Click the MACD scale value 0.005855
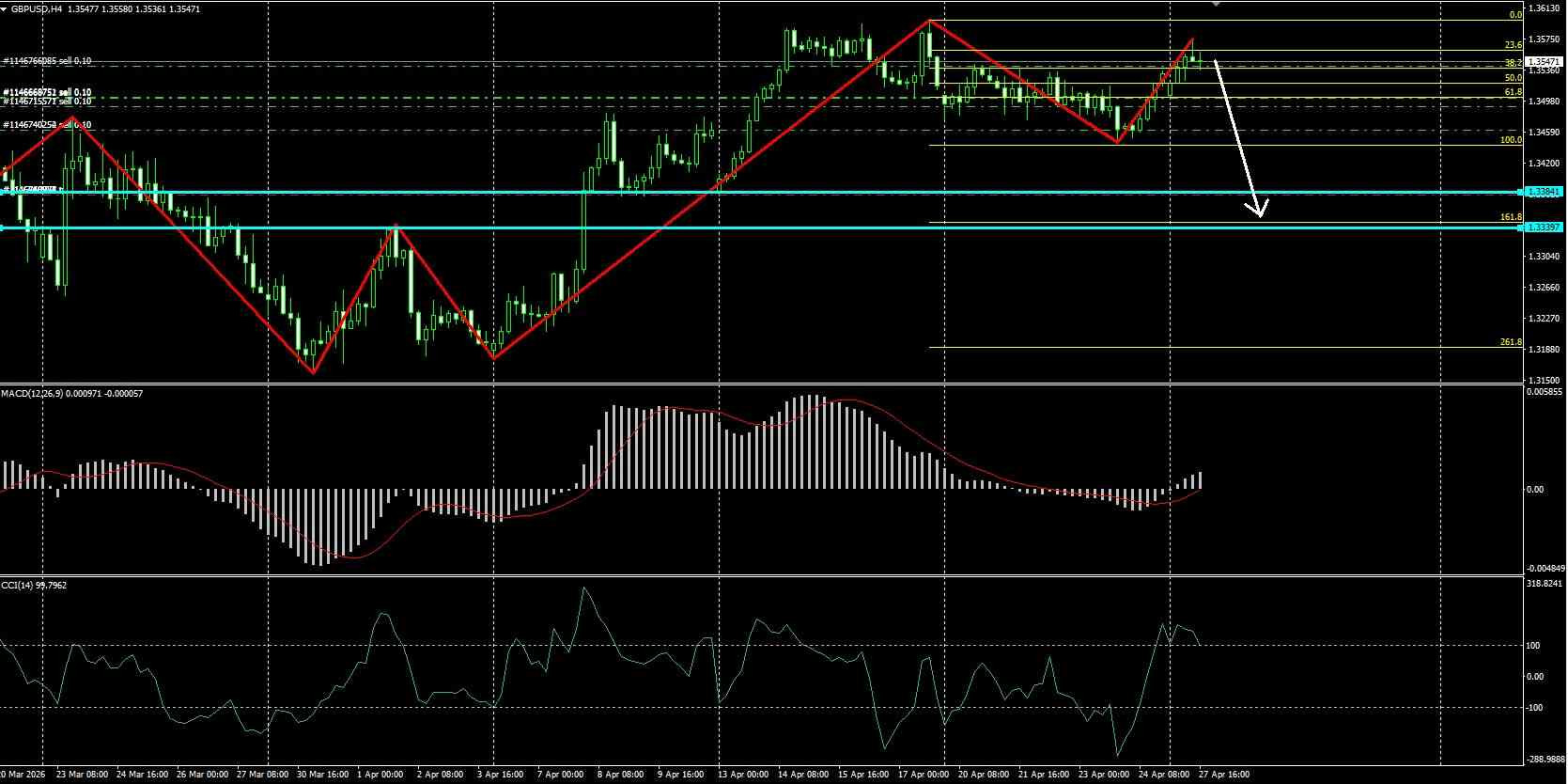Screen dimensions: 1568x784 [x=1545, y=392]
